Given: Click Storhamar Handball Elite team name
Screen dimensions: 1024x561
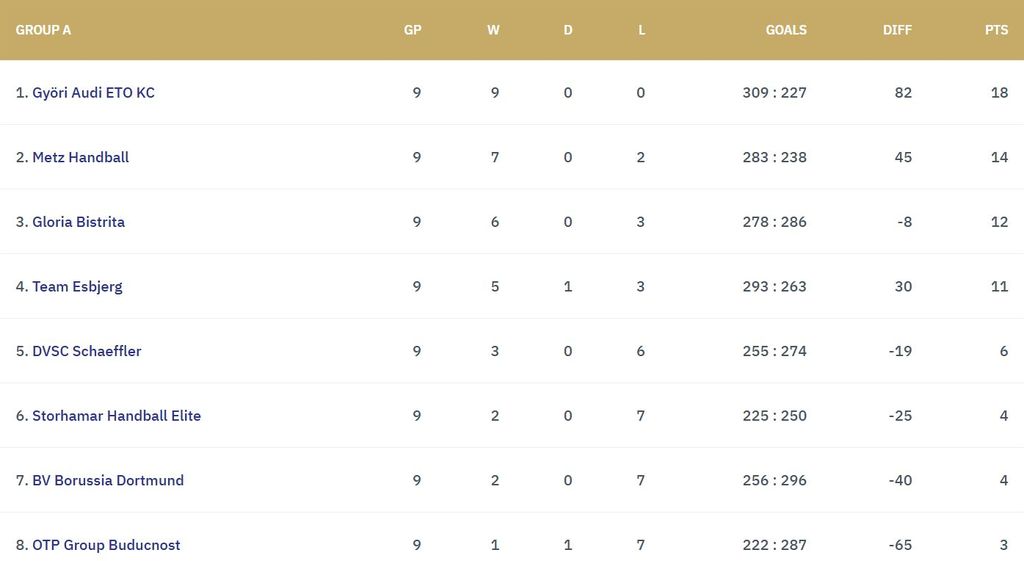Looking at the screenshot, I should (x=116, y=416).
